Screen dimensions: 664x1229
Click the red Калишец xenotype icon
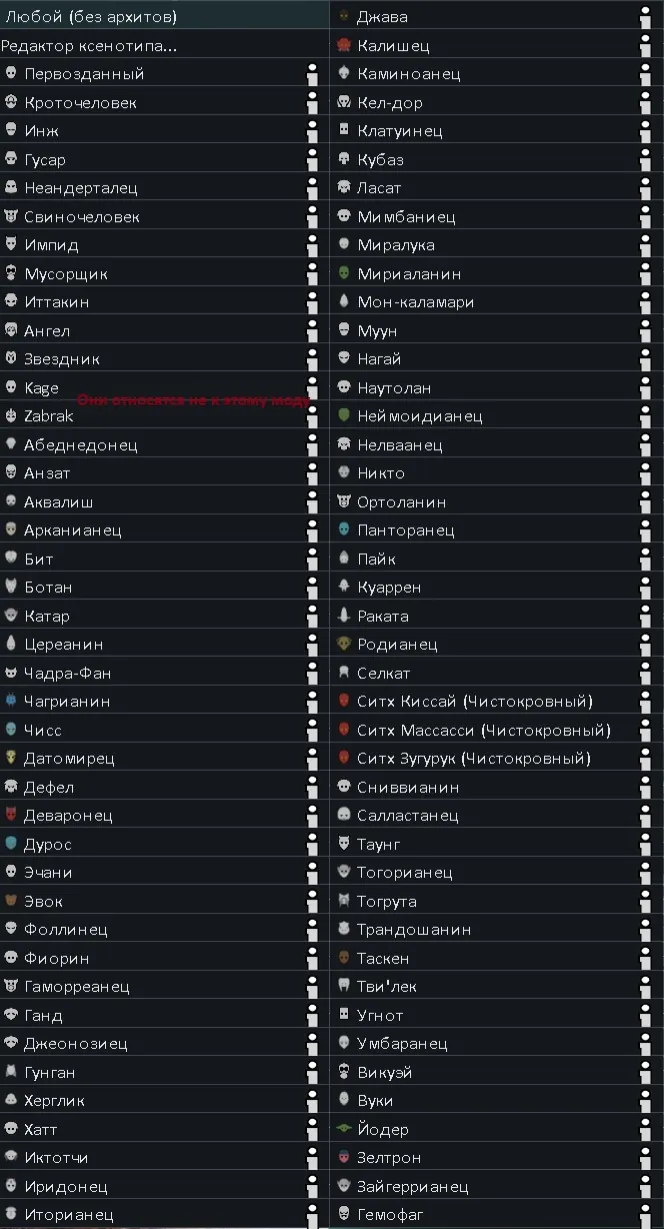[x=344, y=45]
